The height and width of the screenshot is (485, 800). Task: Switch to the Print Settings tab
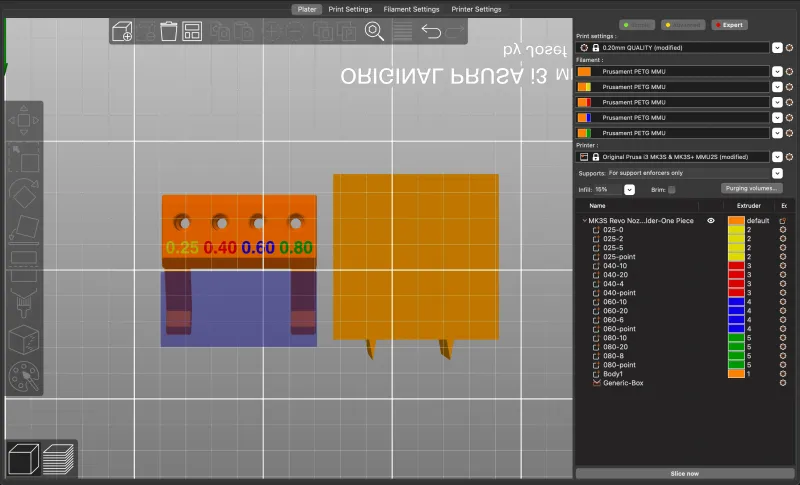click(x=350, y=9)
